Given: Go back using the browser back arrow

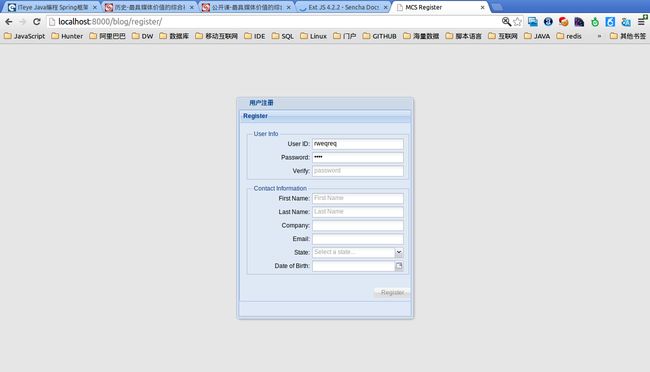Looking at the screenshot, I should click(x=9, y=22).
